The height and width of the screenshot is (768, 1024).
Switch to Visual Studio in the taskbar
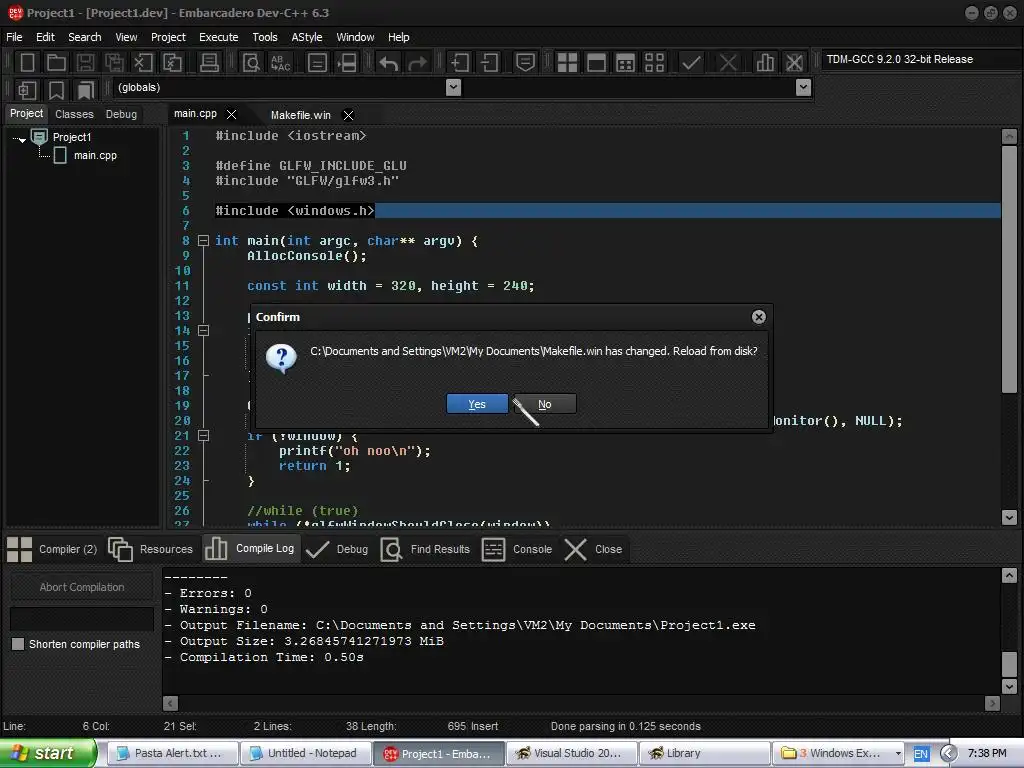coord(570,754)
